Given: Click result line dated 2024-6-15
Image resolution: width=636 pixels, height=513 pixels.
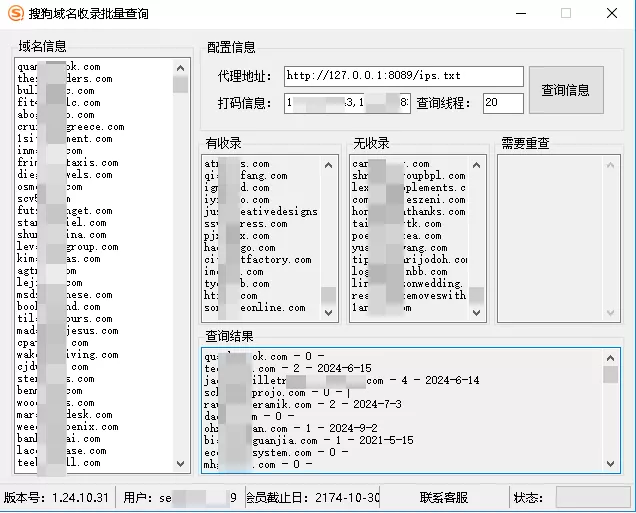Looking at the screenshot, I should click(x=288, y=368).
